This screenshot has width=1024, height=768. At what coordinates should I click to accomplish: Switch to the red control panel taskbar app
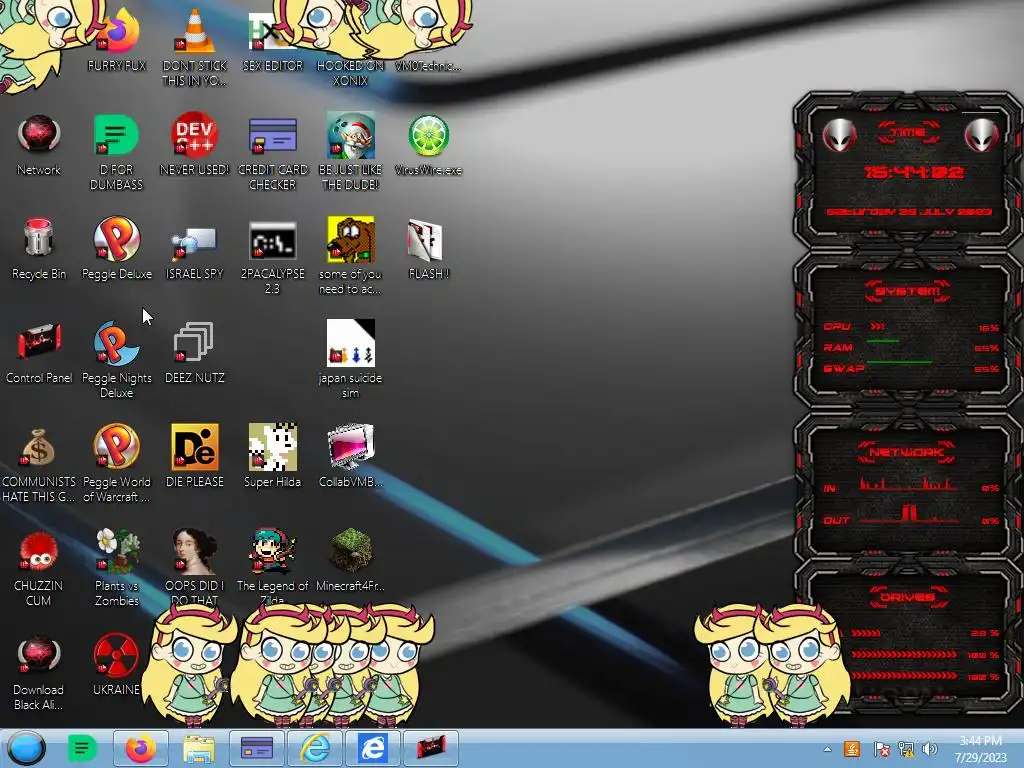[x=431, y=748]
